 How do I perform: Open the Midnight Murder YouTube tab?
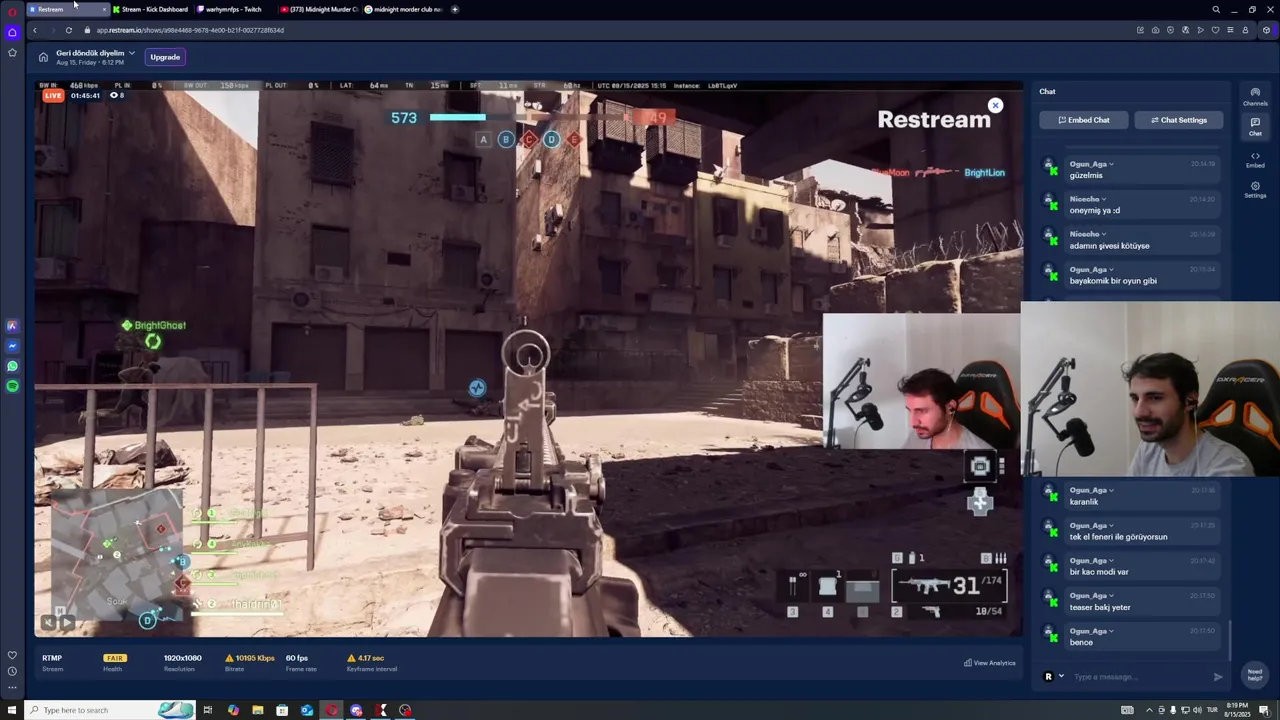318,9
